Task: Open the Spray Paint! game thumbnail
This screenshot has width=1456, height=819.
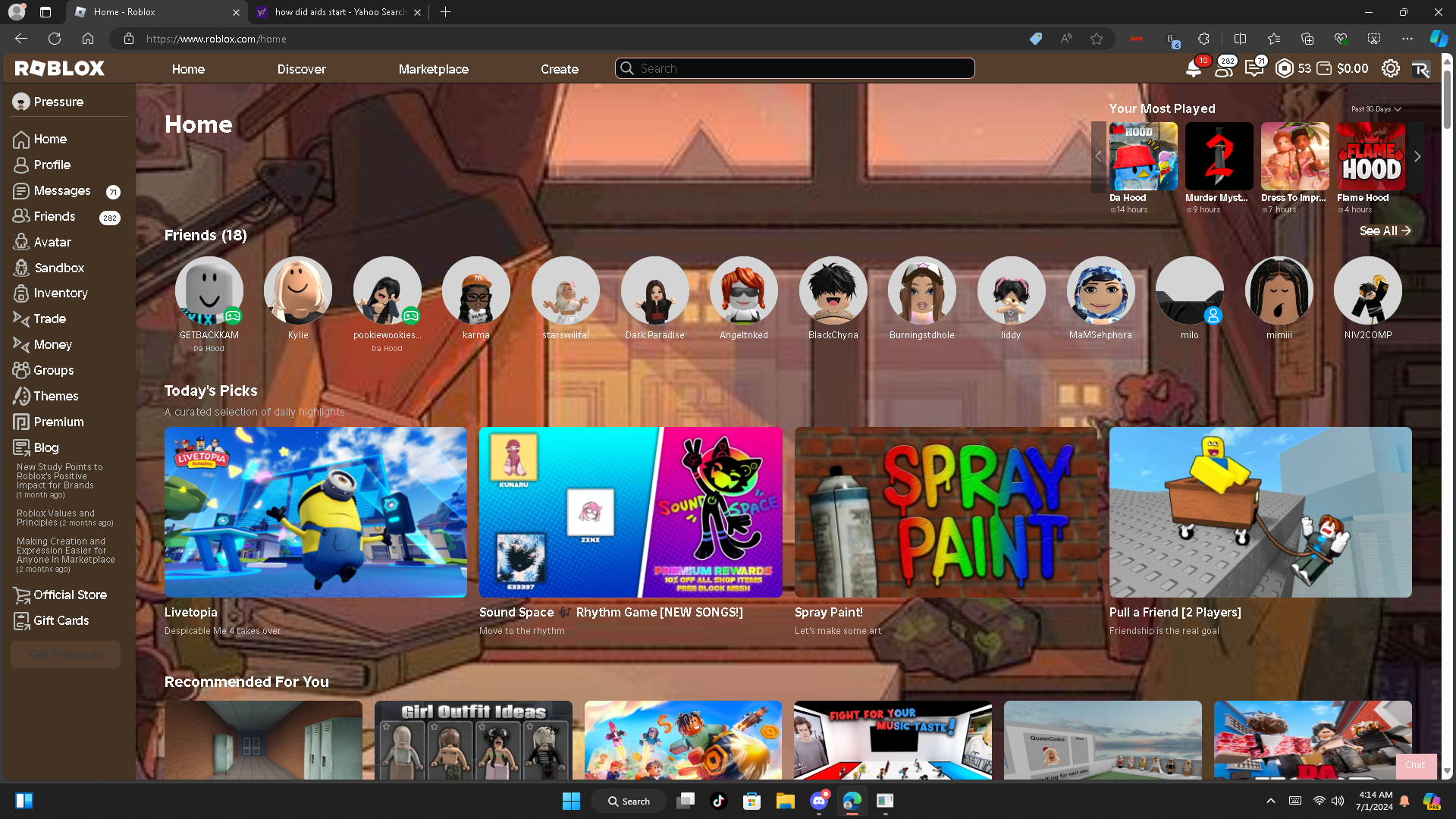Action: [946, 513]
